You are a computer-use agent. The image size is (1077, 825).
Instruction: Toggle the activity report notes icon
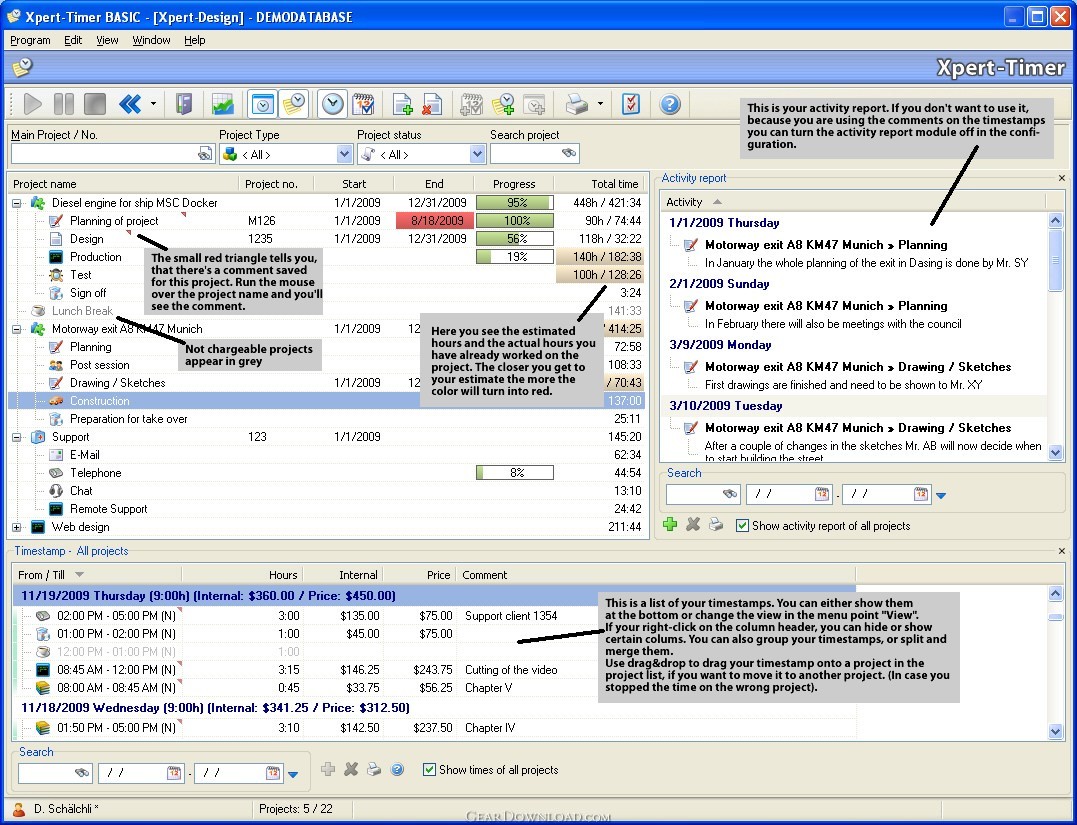click(293, 104)
